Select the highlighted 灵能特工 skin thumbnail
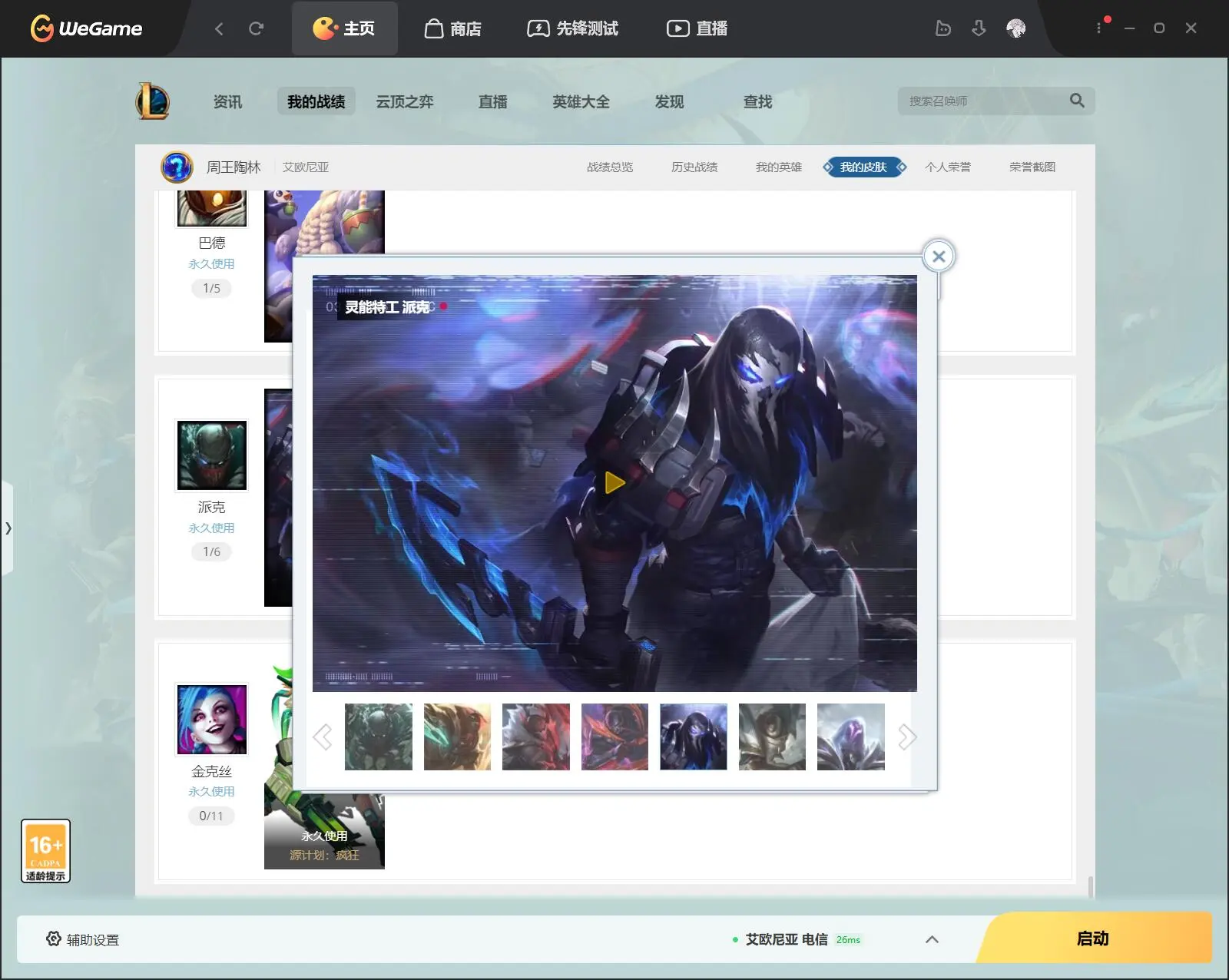This screenshot has width=1229, height=980. coord(694,737)
